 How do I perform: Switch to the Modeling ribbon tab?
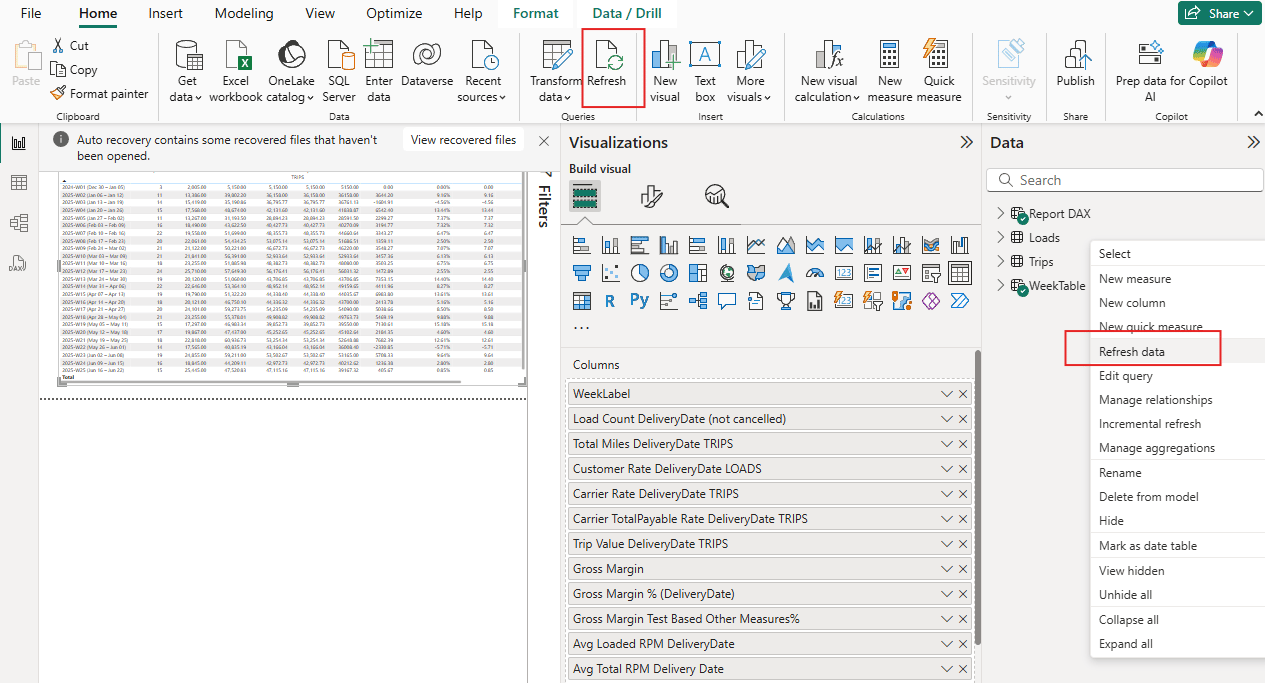click(x=244, y=14)
